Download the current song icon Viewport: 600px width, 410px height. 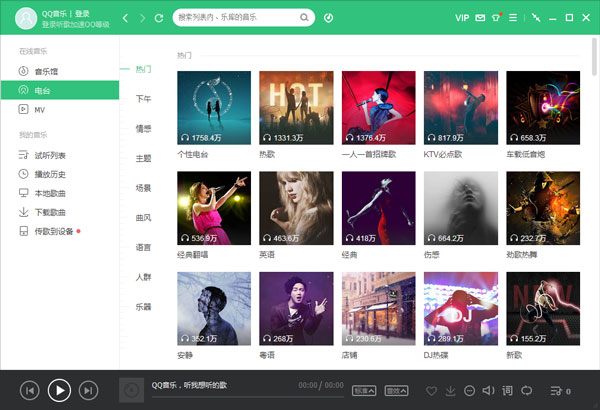[x=450, y=391]
